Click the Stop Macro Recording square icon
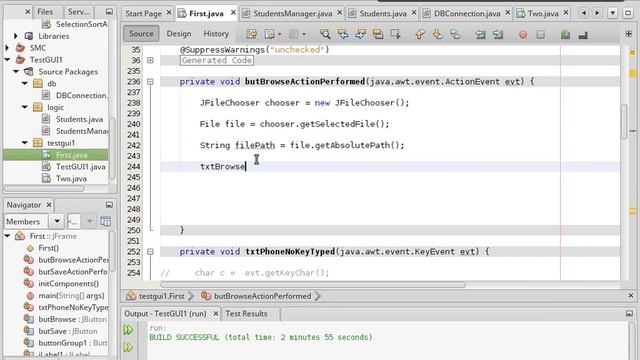The image size is (640, 360). (x=540, y=35)
